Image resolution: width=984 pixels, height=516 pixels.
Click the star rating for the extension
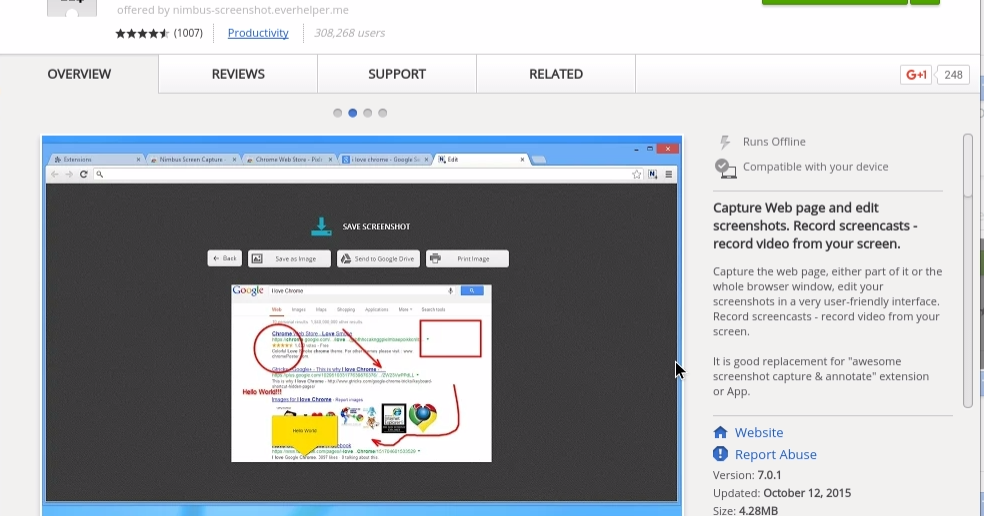142,33
